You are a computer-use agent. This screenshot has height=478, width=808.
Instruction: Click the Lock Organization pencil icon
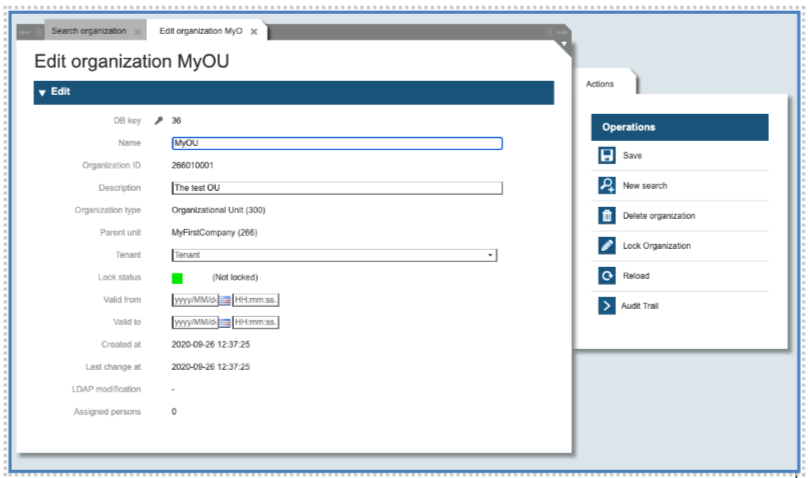[x=606, y=246]
